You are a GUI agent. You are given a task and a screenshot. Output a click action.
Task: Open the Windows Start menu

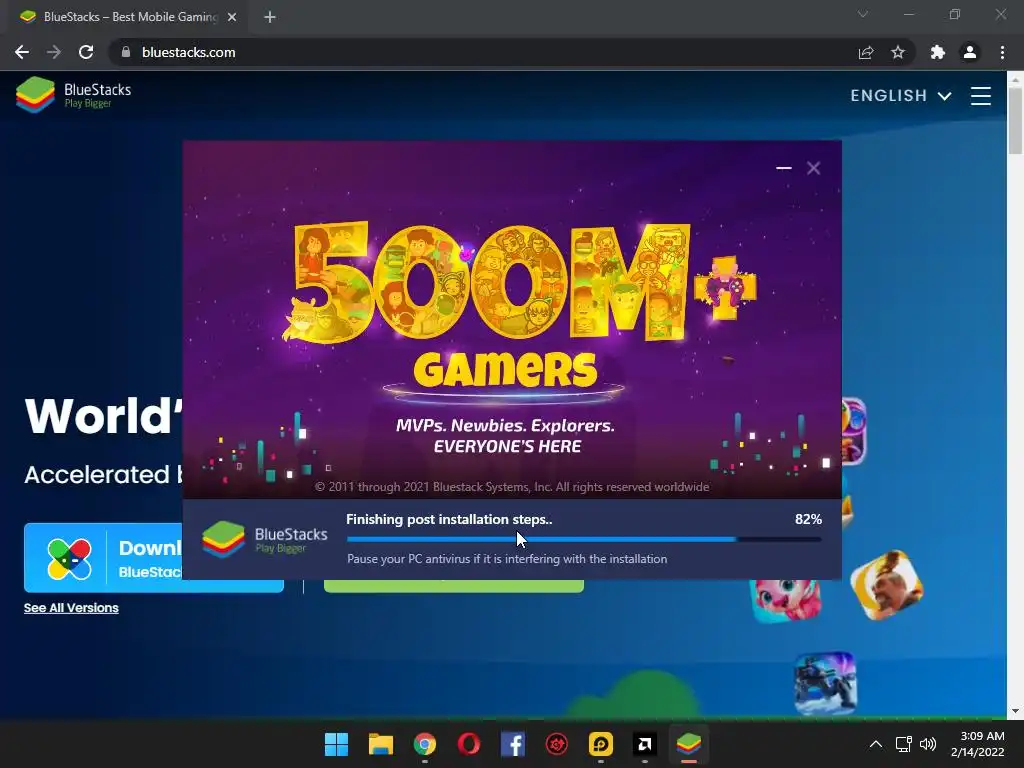tap(336, 744)
